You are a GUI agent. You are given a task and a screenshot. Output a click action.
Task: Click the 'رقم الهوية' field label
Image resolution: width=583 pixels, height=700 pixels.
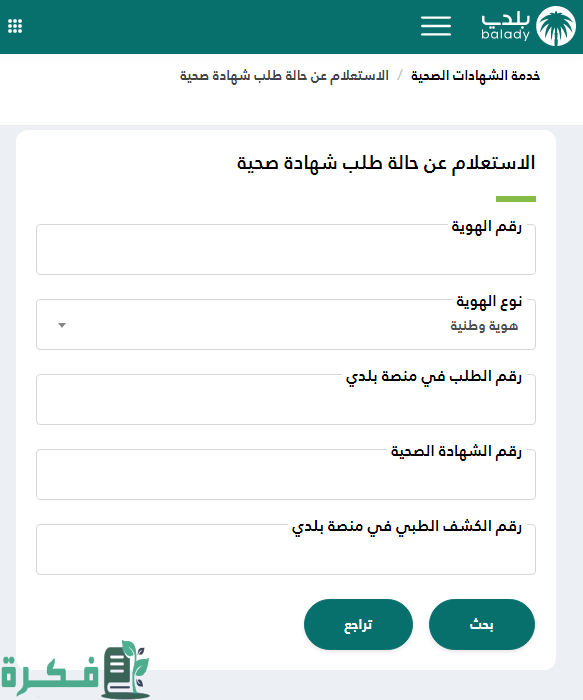487,227
